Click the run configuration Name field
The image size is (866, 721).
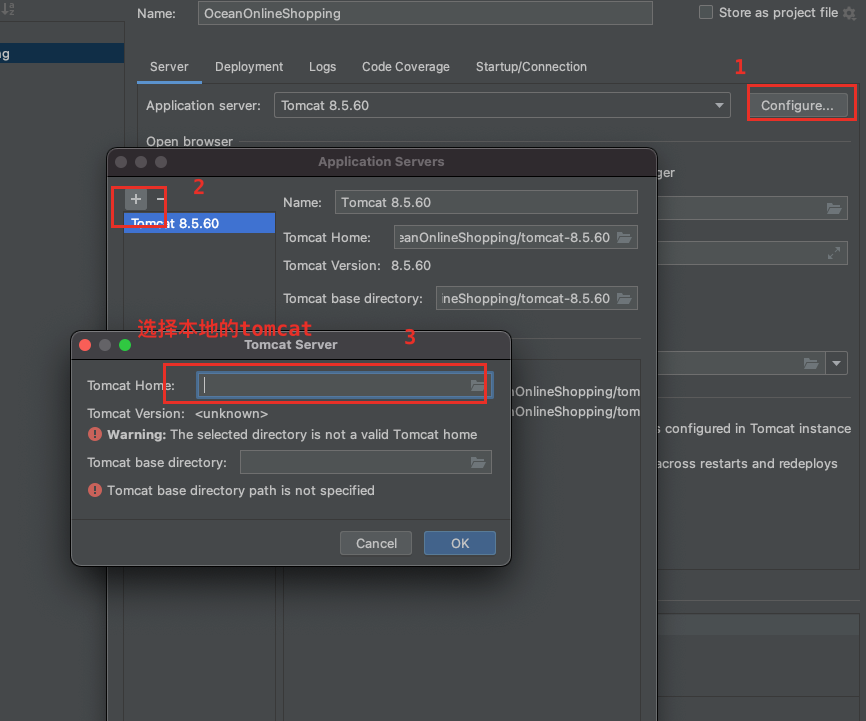(425, 13)
